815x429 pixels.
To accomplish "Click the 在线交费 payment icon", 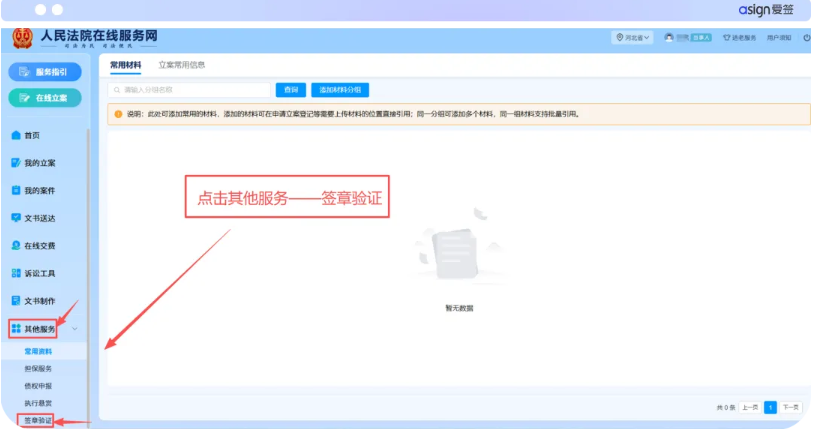I will click(x=16, y=245).
